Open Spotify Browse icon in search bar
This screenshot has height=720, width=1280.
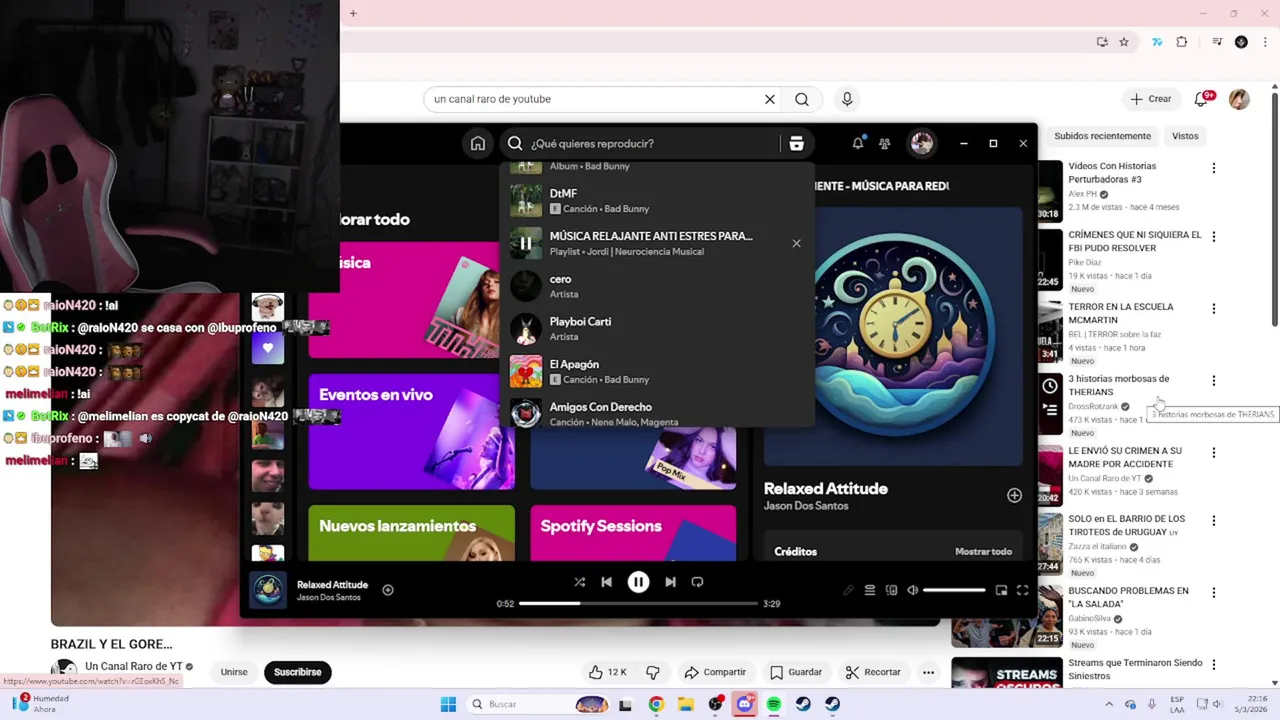click(x=796, y=143)
